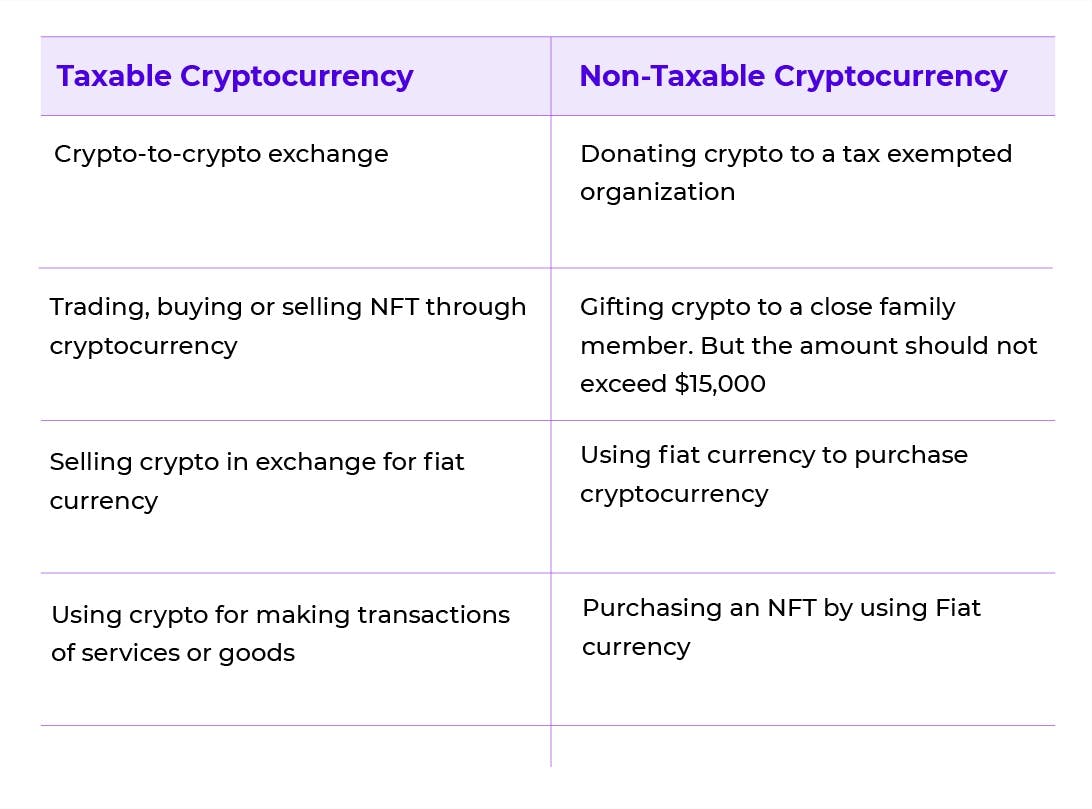Viewport: 1092px width, 809px height.
Task: Click the Non-Taxable Cryptocurrency column header
Action: [x=793, y=77]
